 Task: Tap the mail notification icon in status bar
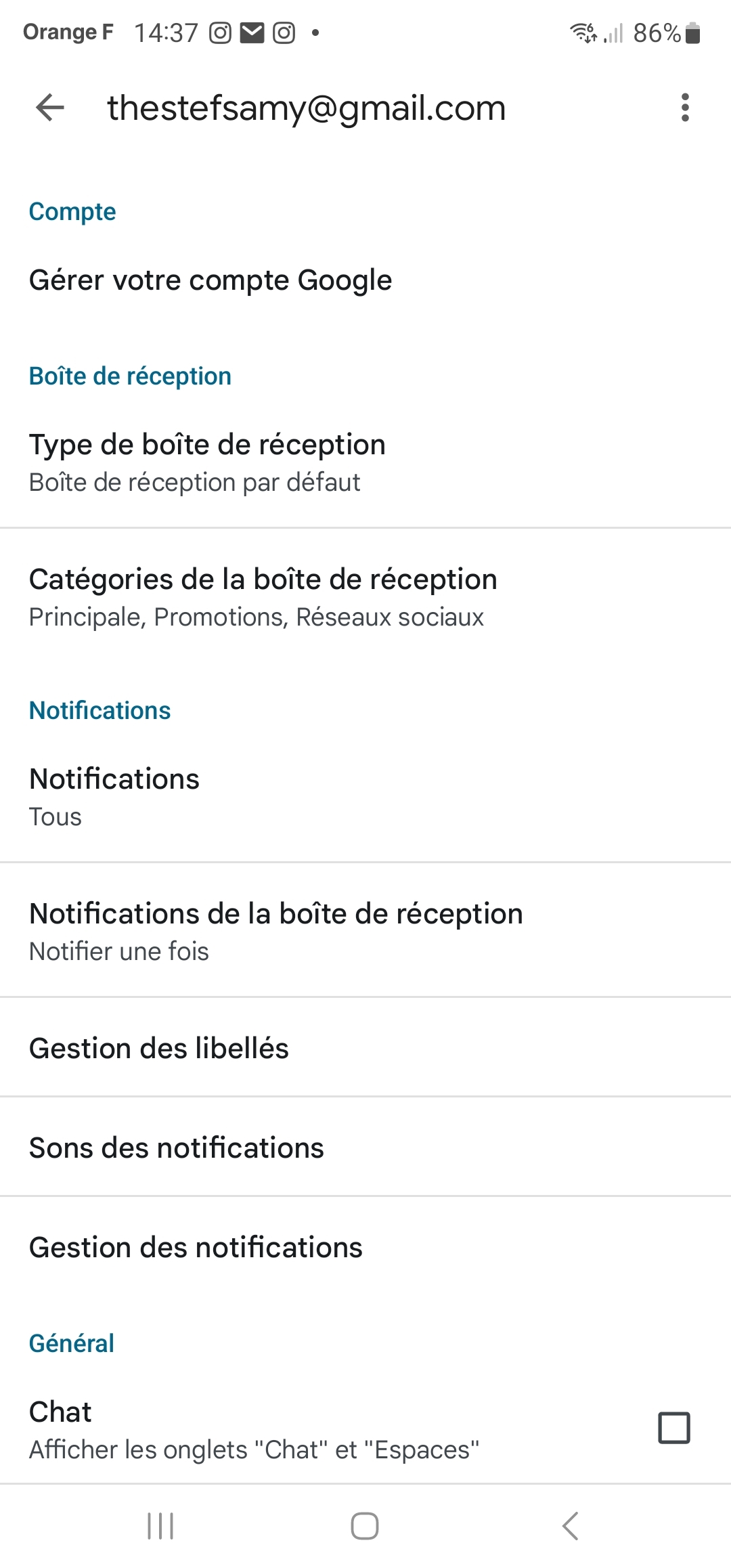pos(252,32)
